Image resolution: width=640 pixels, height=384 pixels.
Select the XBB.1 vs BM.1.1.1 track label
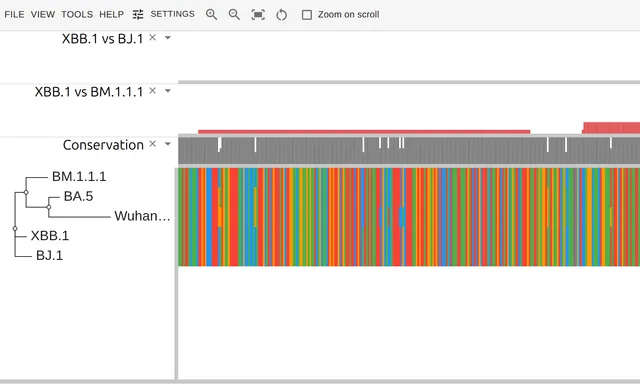(x=89, y=92)
